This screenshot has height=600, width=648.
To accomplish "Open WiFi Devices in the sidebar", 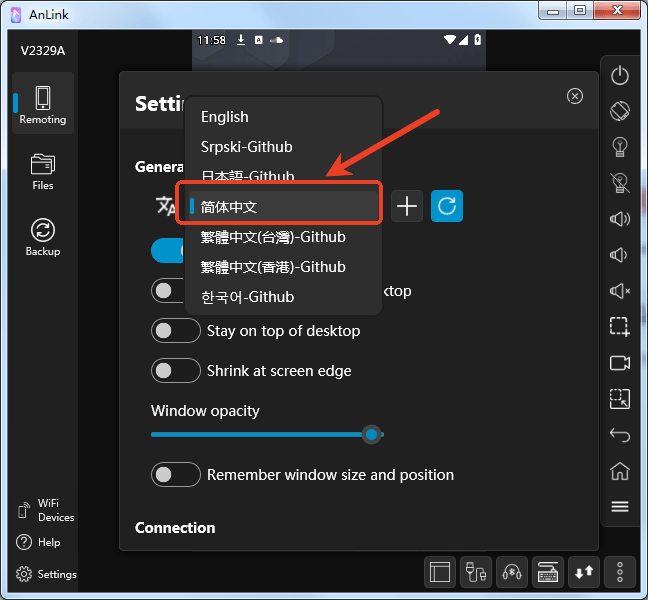I will pyautogui.click(x=45, y=510).
